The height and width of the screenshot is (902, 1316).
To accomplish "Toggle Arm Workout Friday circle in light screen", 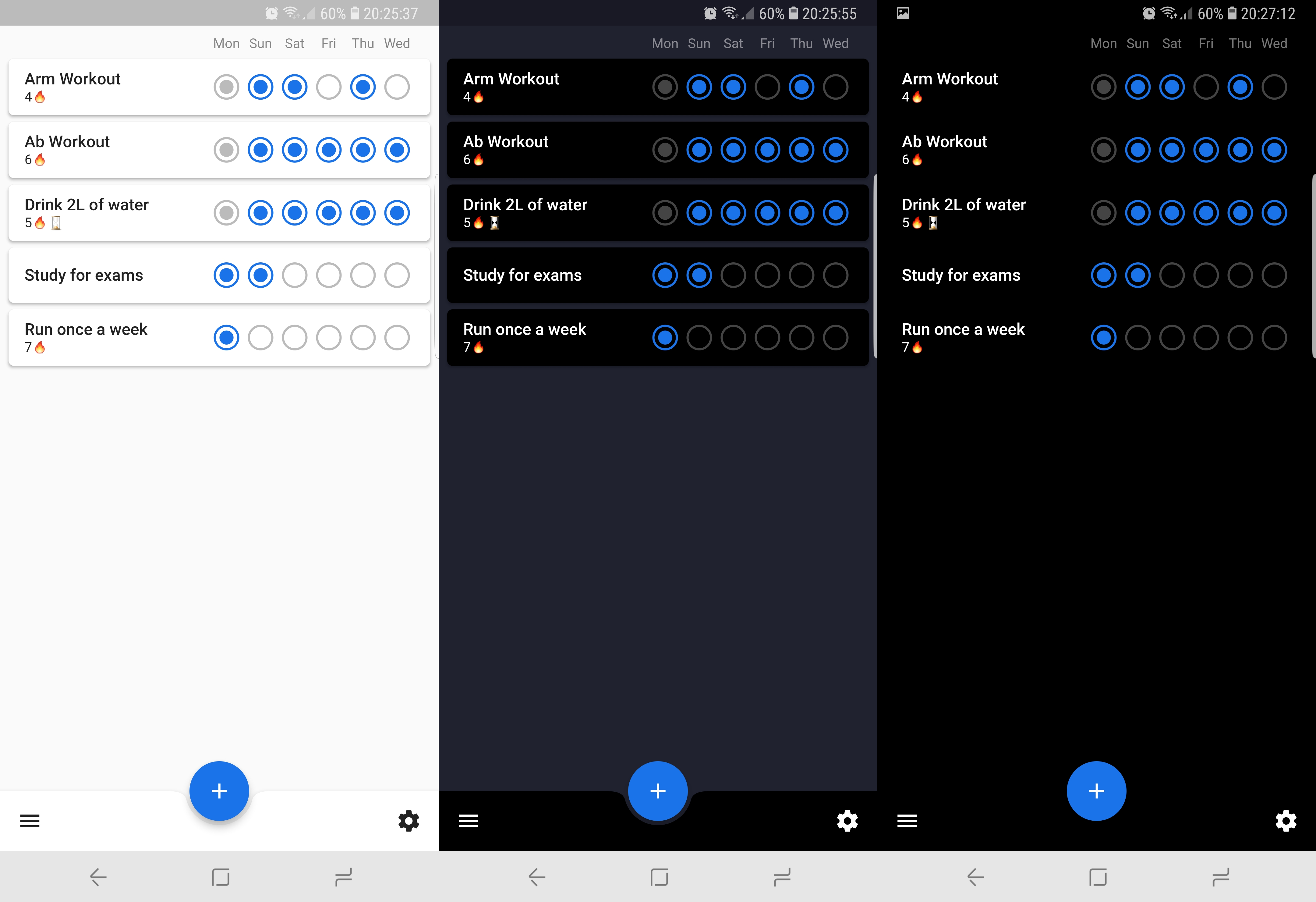I will tap(328, 87).
